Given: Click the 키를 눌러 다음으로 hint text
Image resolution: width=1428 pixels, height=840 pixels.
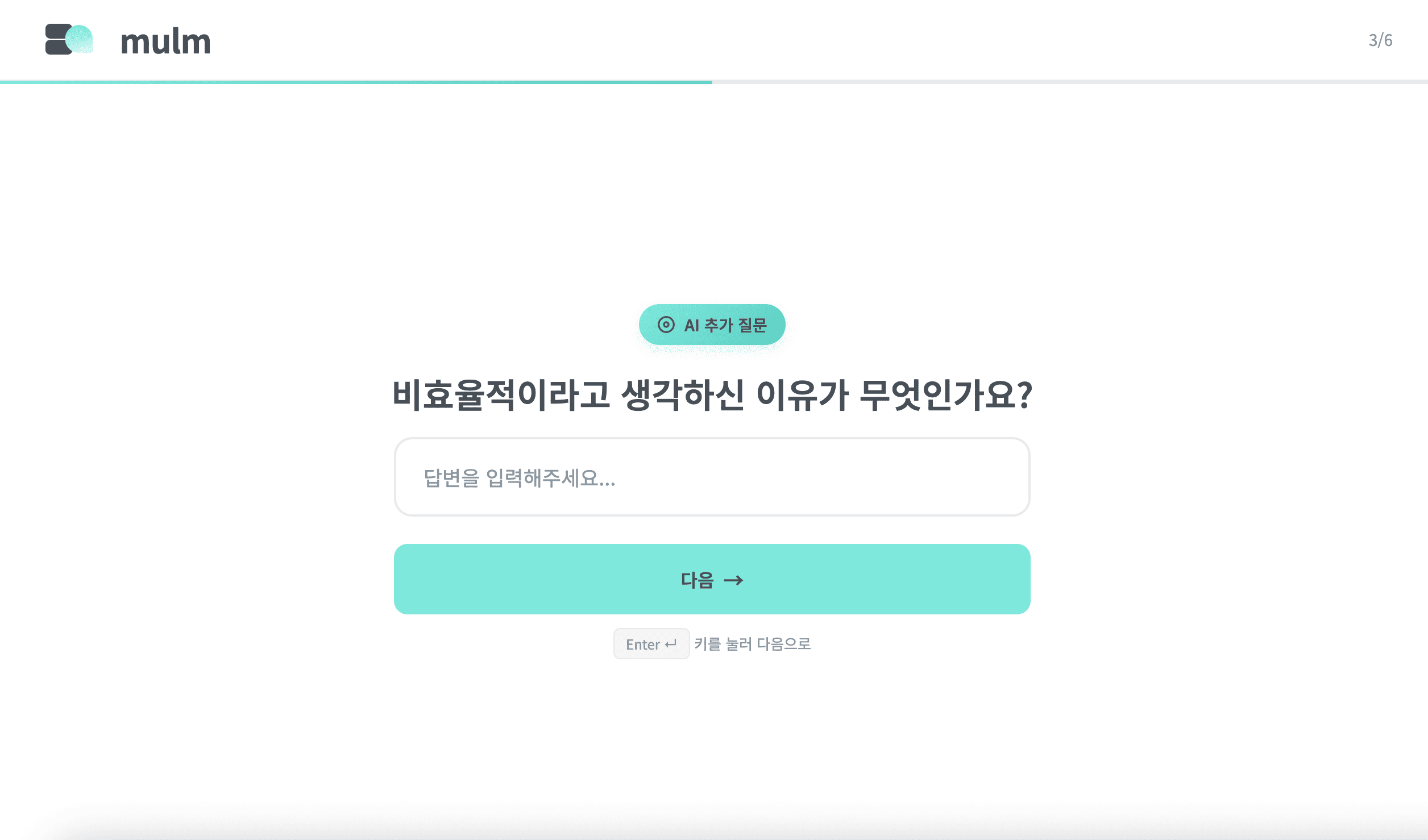Looking at the screenshot, I should pos(752,644).
